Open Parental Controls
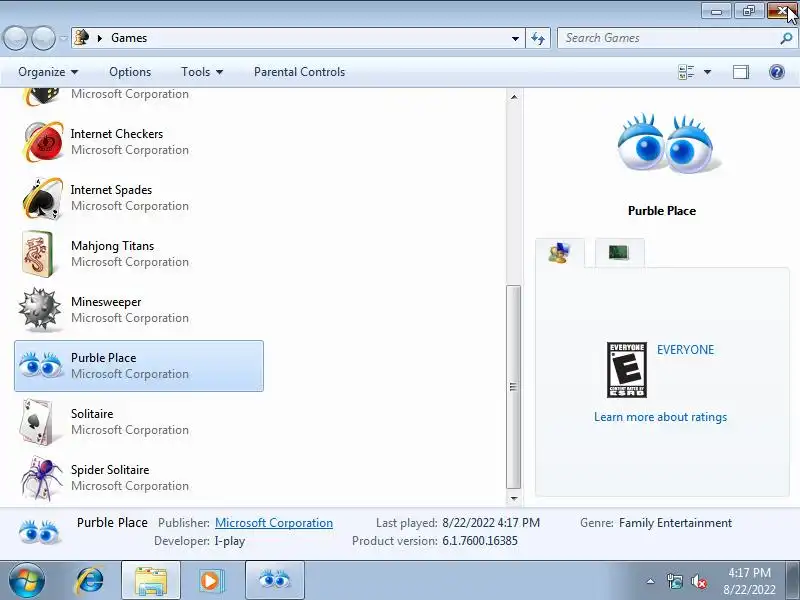The image size is (800, 600). tap(299, 72)
